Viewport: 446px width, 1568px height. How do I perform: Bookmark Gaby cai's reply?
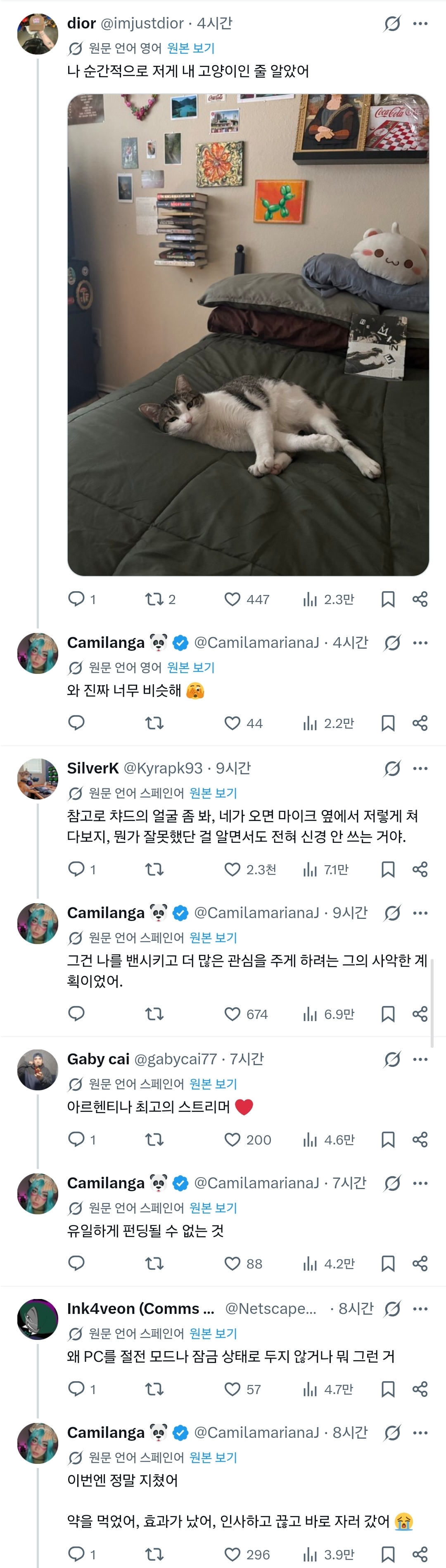[388, 1140]
